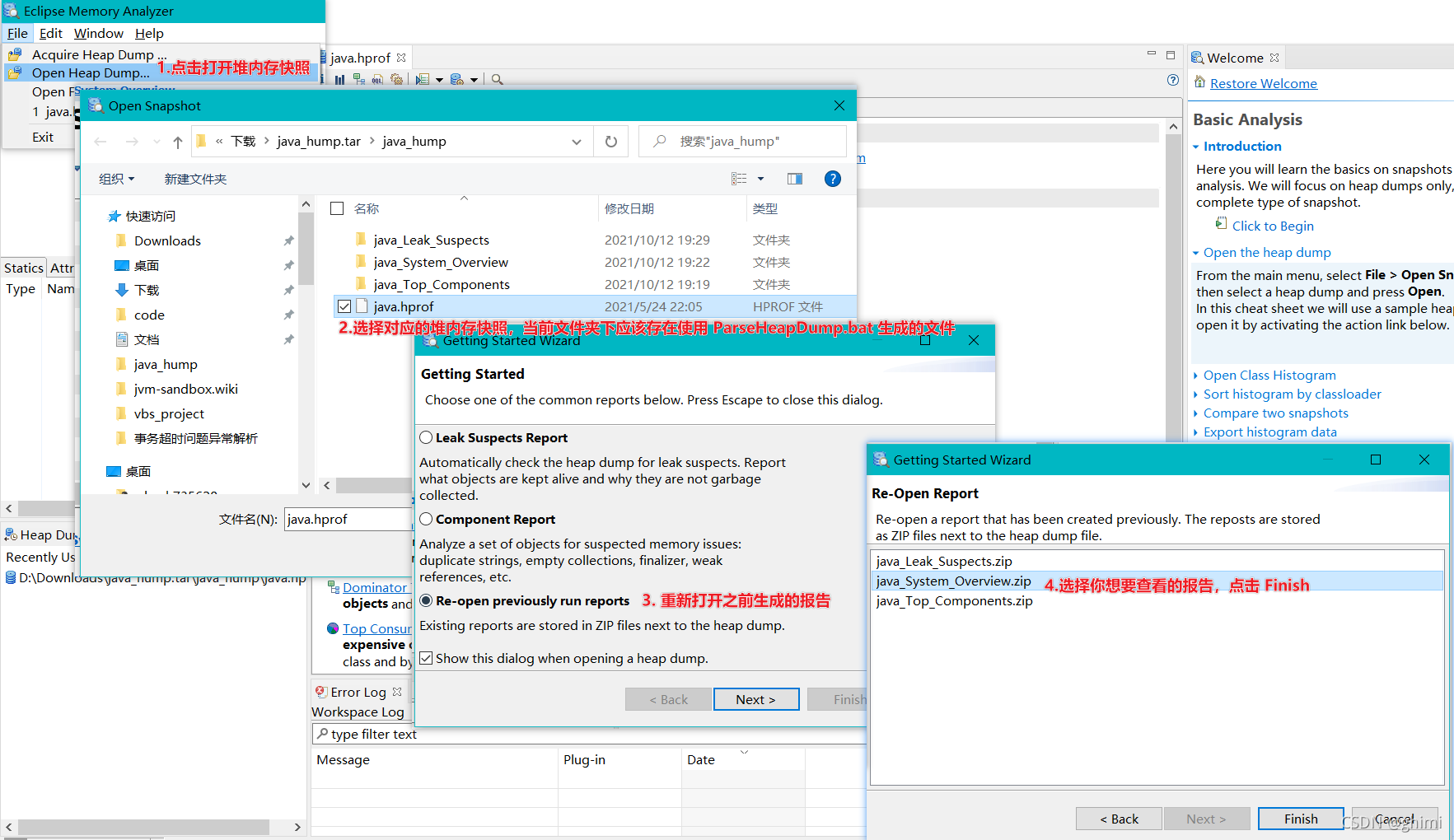Image resolution: width=1454 pixels, height=840 pixels.
Task: Choose Acquire Heap Dump ... menu entry
Action: pos(99,54)
